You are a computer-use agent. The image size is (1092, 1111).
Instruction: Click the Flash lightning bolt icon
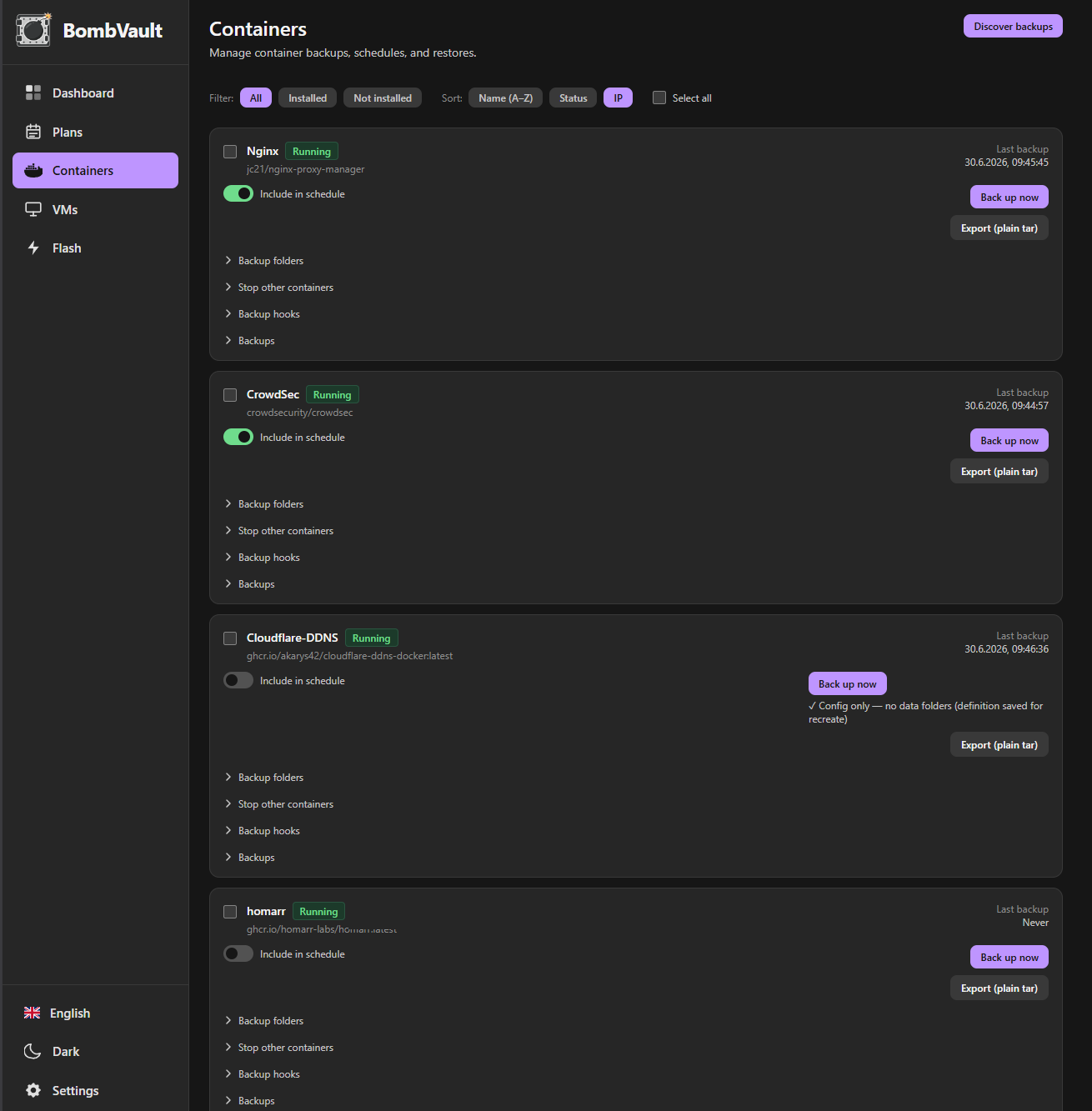(33, 248)
